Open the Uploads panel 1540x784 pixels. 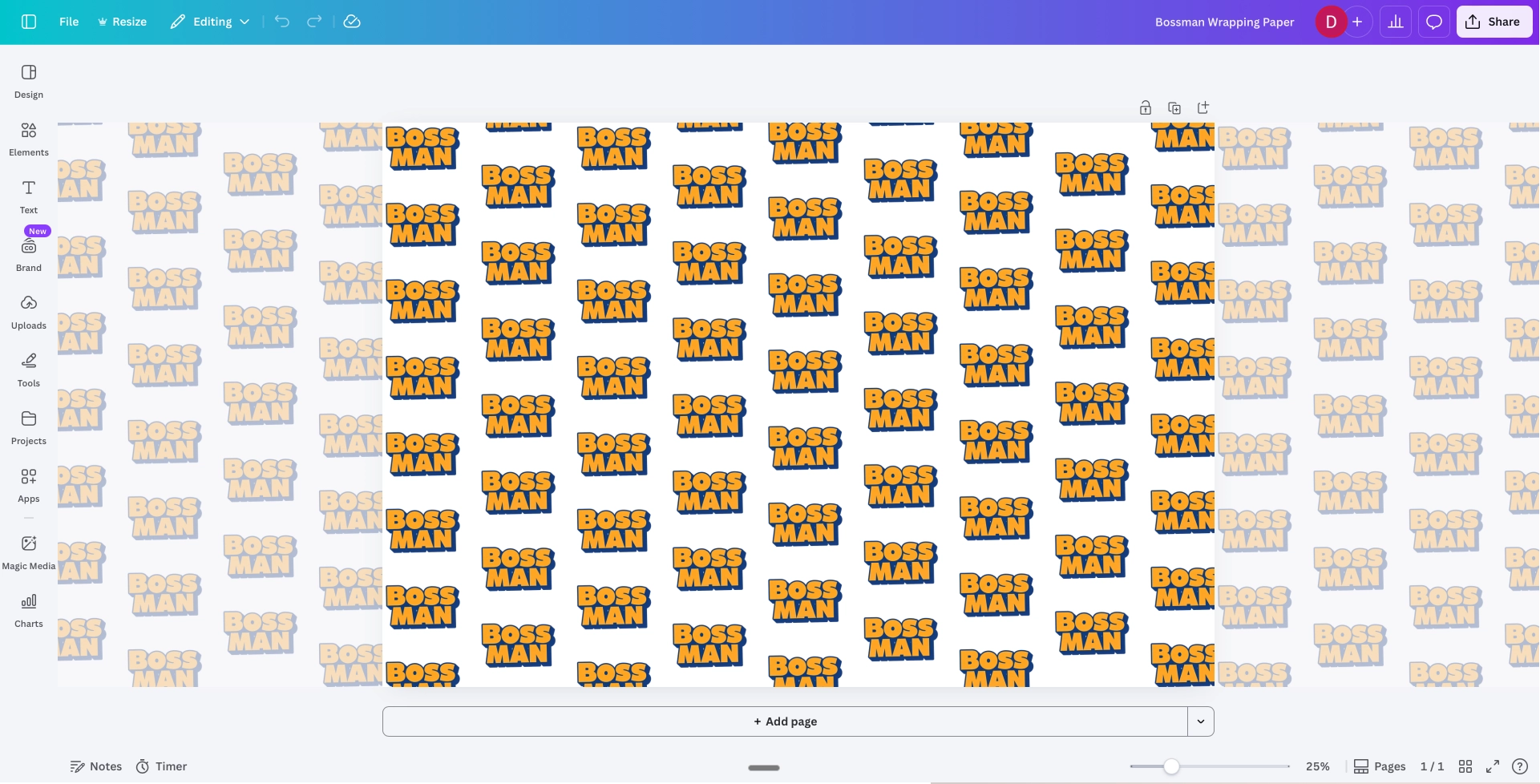(29, 312)
